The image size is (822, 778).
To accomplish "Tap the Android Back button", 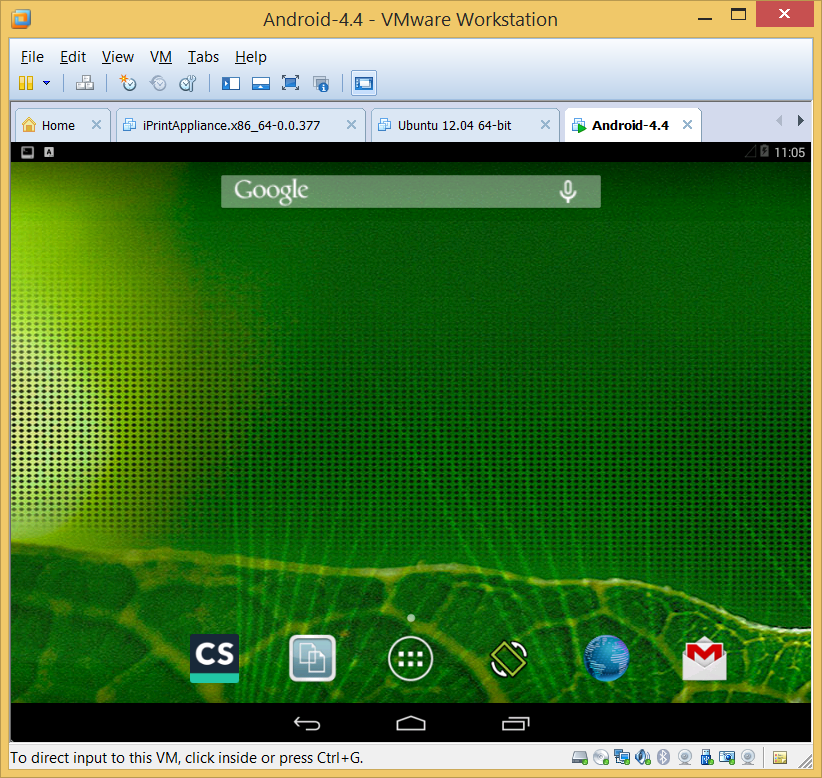I will [x=307, y=723].
